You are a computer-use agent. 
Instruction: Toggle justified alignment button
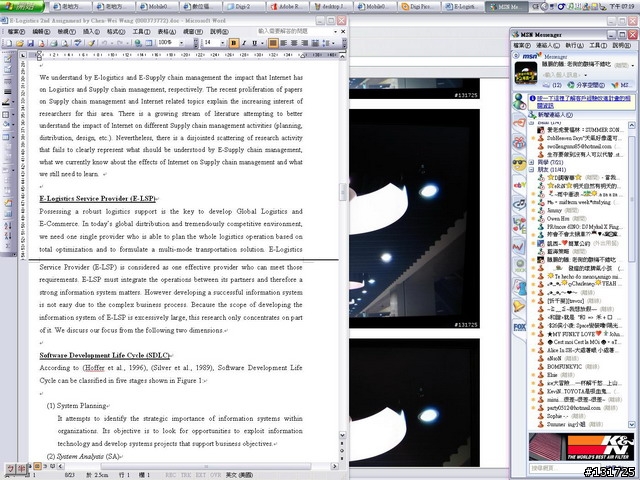(x=273, y=43)
